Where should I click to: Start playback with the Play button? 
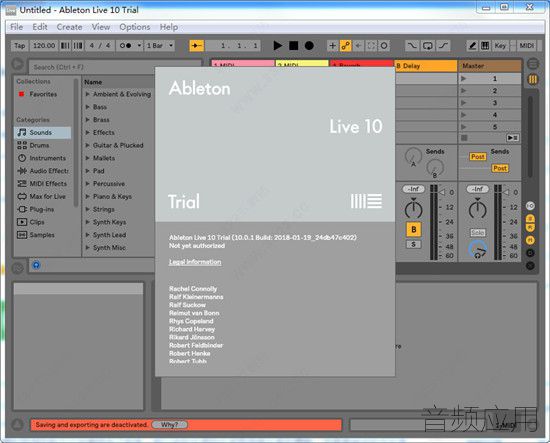pos(277,46)
